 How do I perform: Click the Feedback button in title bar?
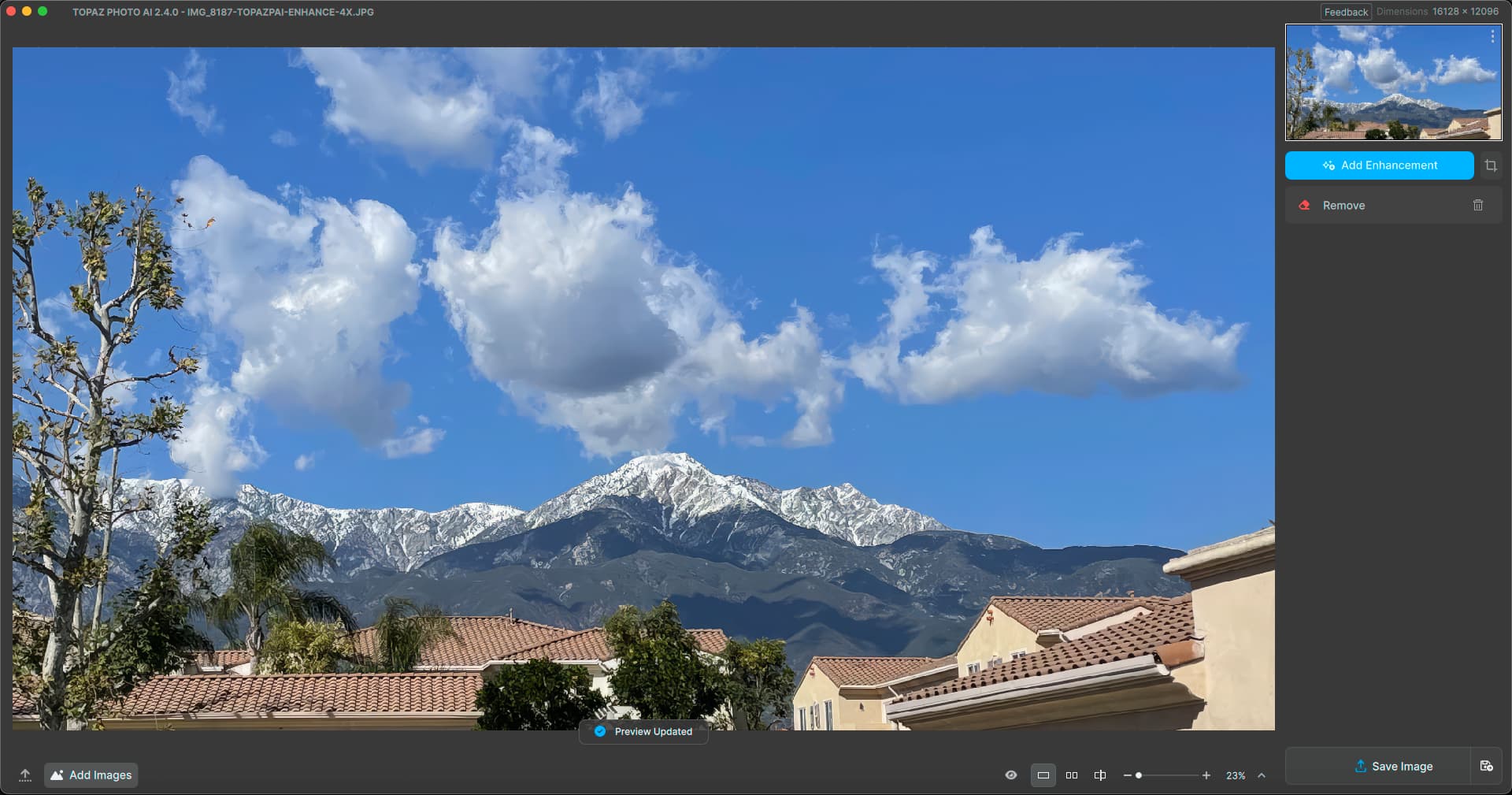point(1345,12)
